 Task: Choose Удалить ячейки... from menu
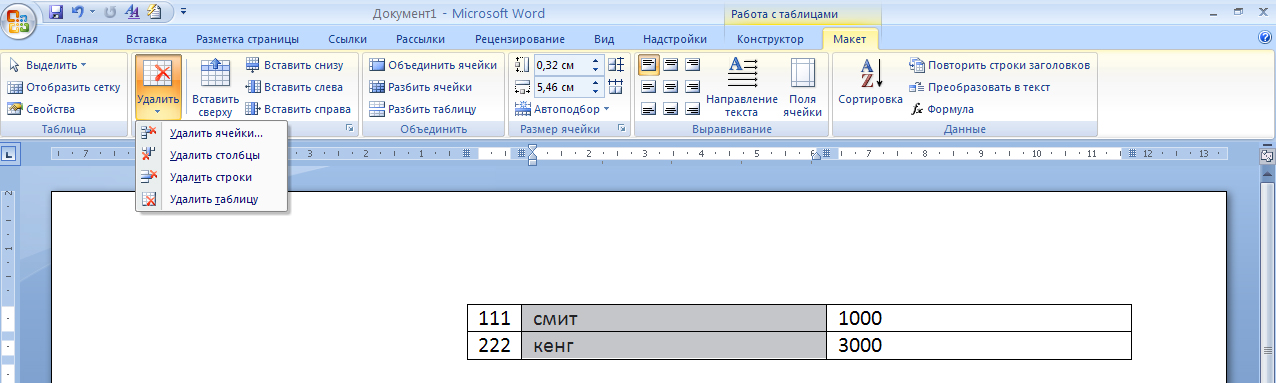211,133
